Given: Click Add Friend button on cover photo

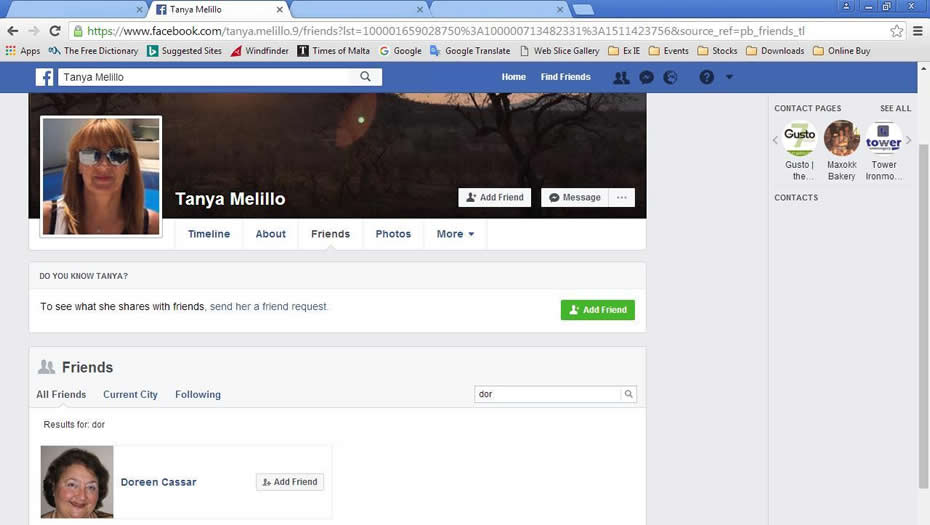Looking at the screenshot, I should click(x=495, y=198).
